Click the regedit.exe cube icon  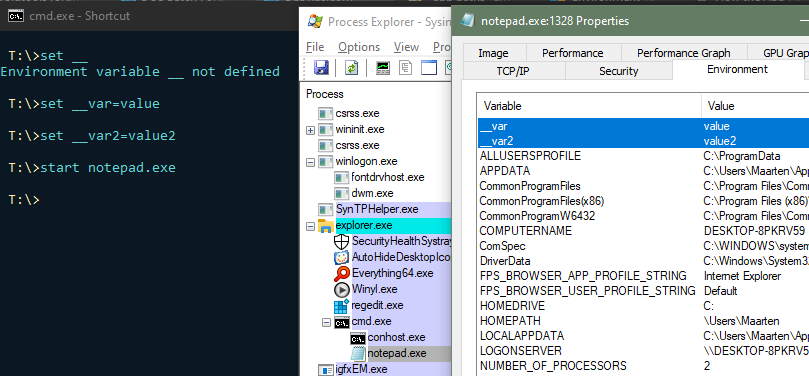342,306
